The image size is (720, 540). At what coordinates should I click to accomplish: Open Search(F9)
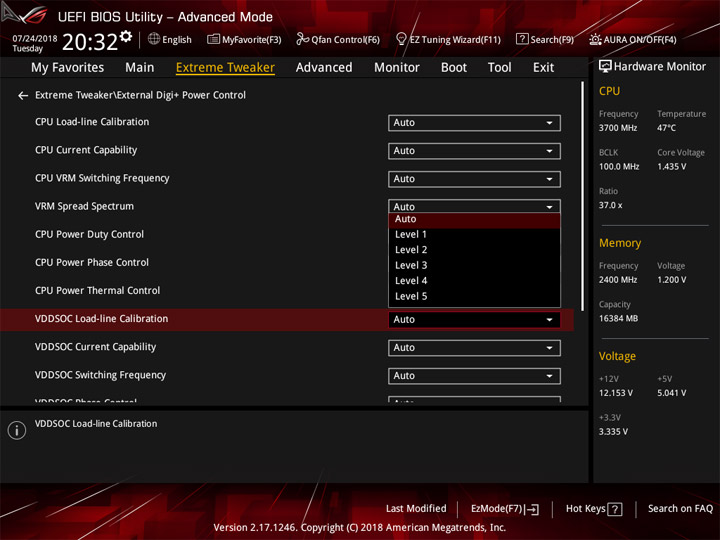click(x=545, y=39)
